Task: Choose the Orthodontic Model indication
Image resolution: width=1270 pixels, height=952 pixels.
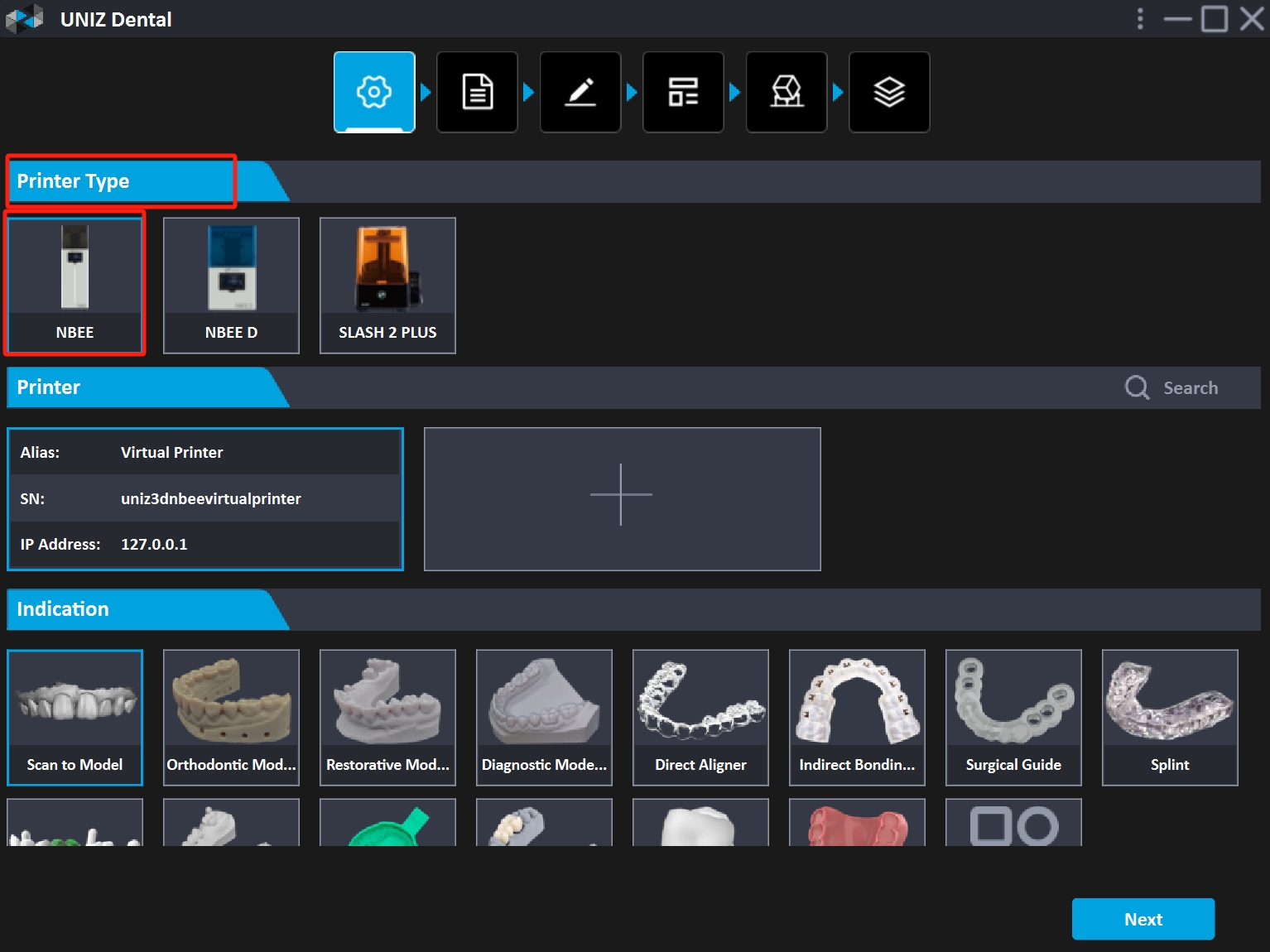Action: pyautogui.click(x=231, y=718)
